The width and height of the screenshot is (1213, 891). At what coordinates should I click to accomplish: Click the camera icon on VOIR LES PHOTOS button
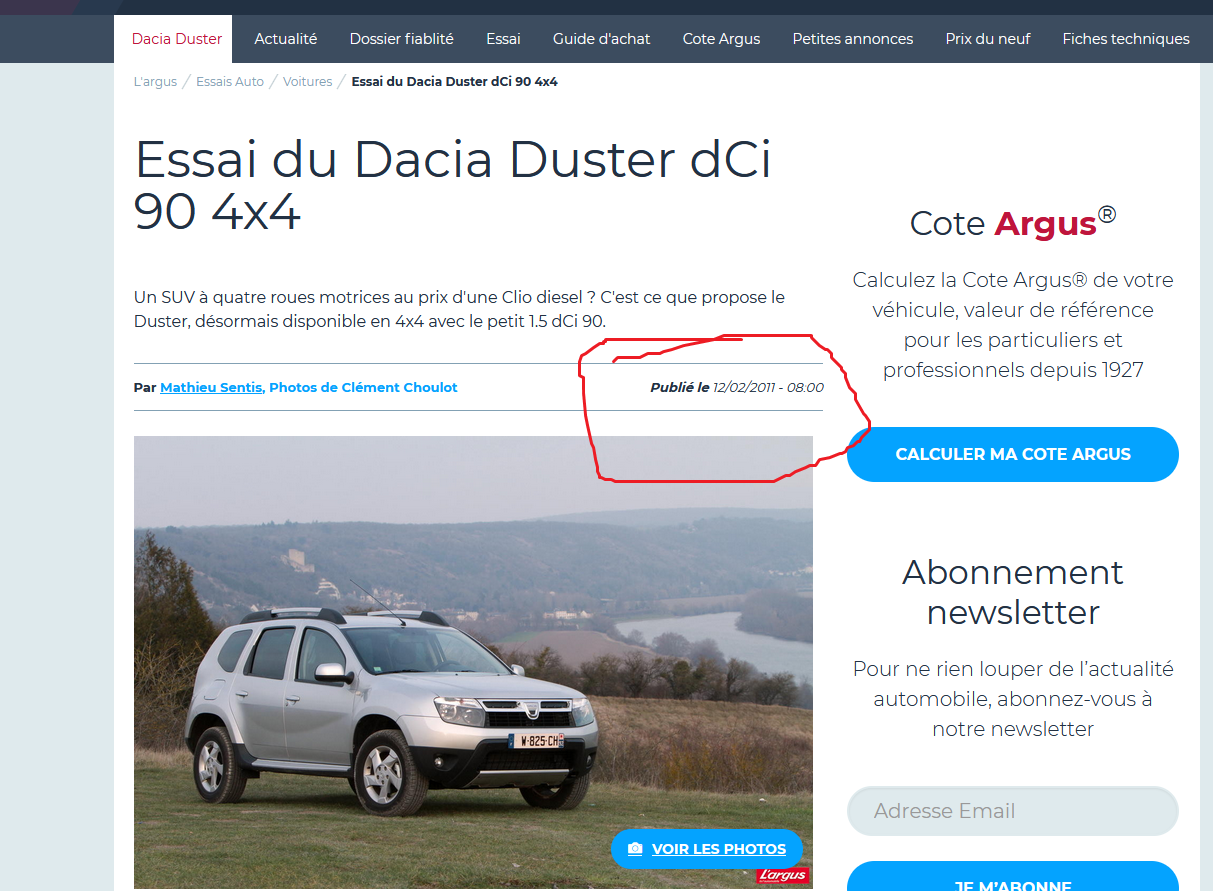635,848
